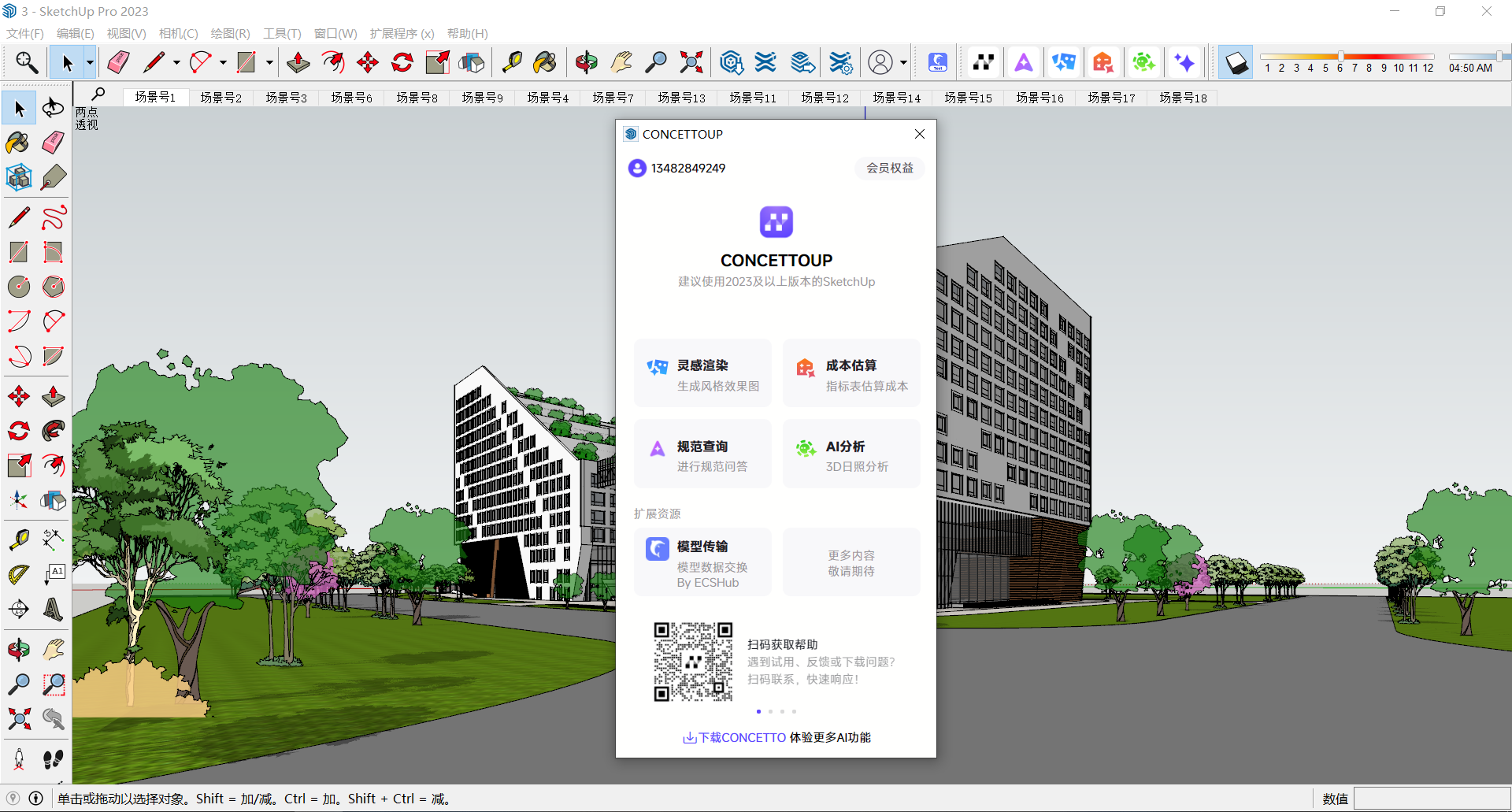Open the 相机(C) camera menu
Screen dimensions: 1512x812
[x=178, y=33]
